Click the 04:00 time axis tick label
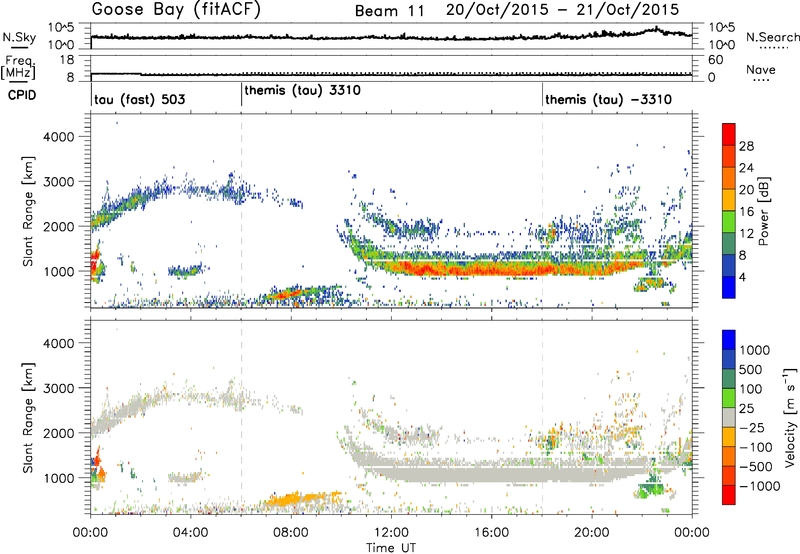 191,533
